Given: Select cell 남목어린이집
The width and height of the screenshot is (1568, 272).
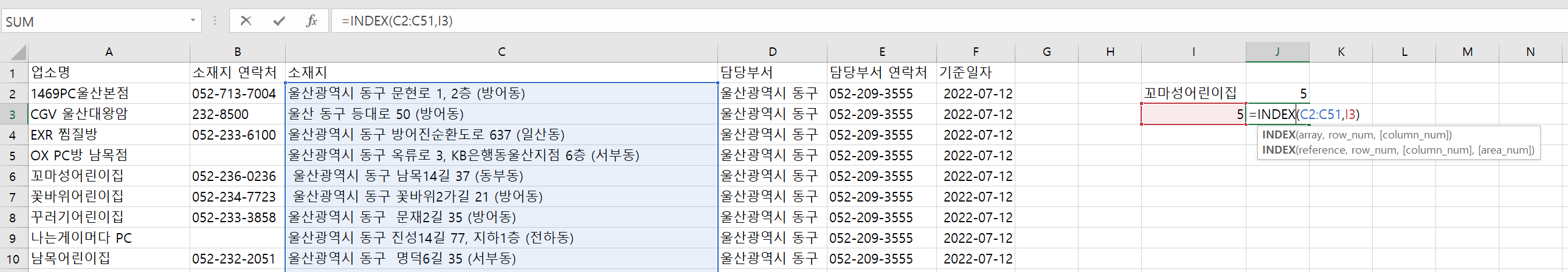Looking at the screenshot, I should click(109, 259).
